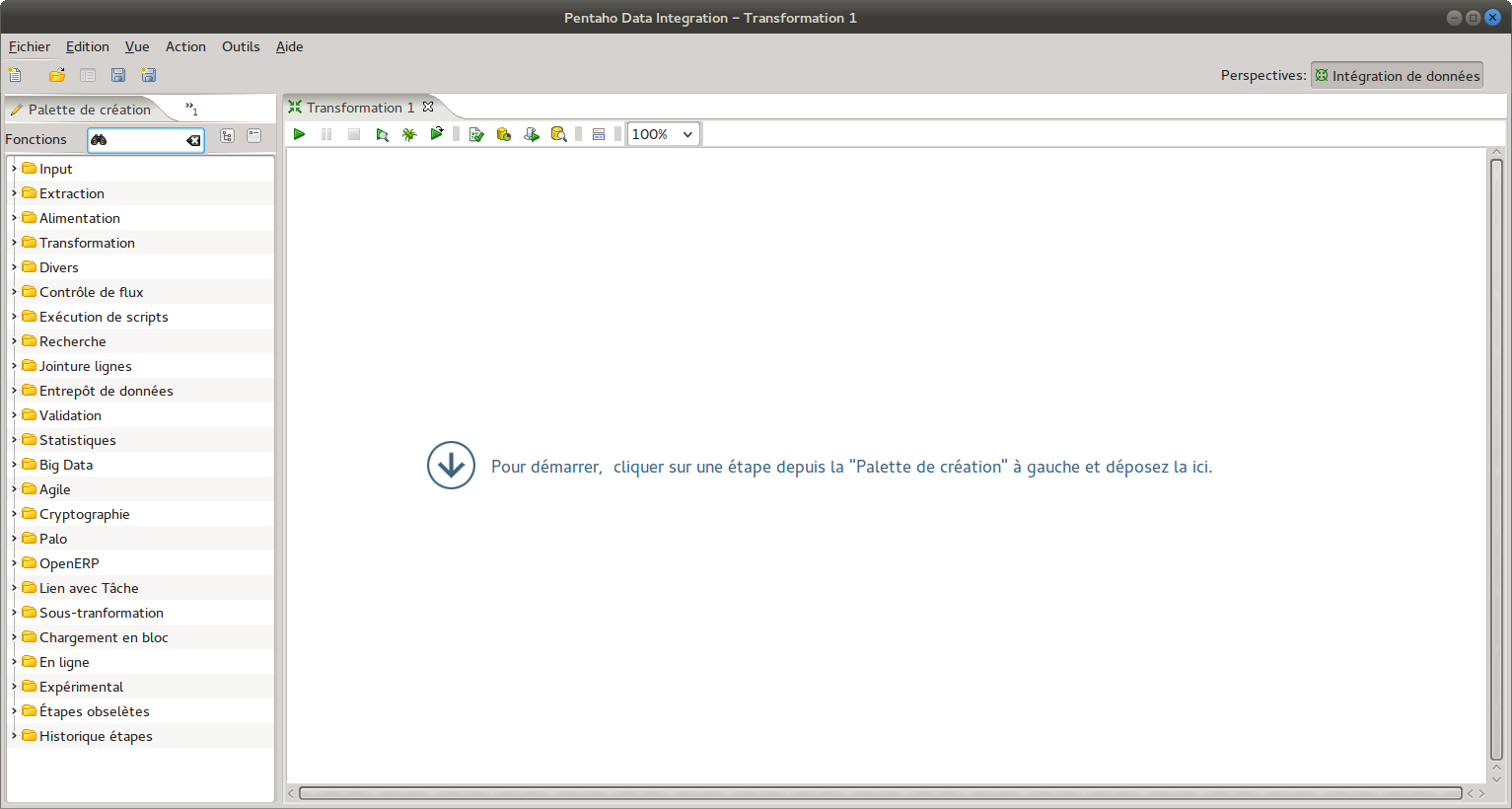
Task: Collapse all palette tree categories icon
Action: point(254,136)
